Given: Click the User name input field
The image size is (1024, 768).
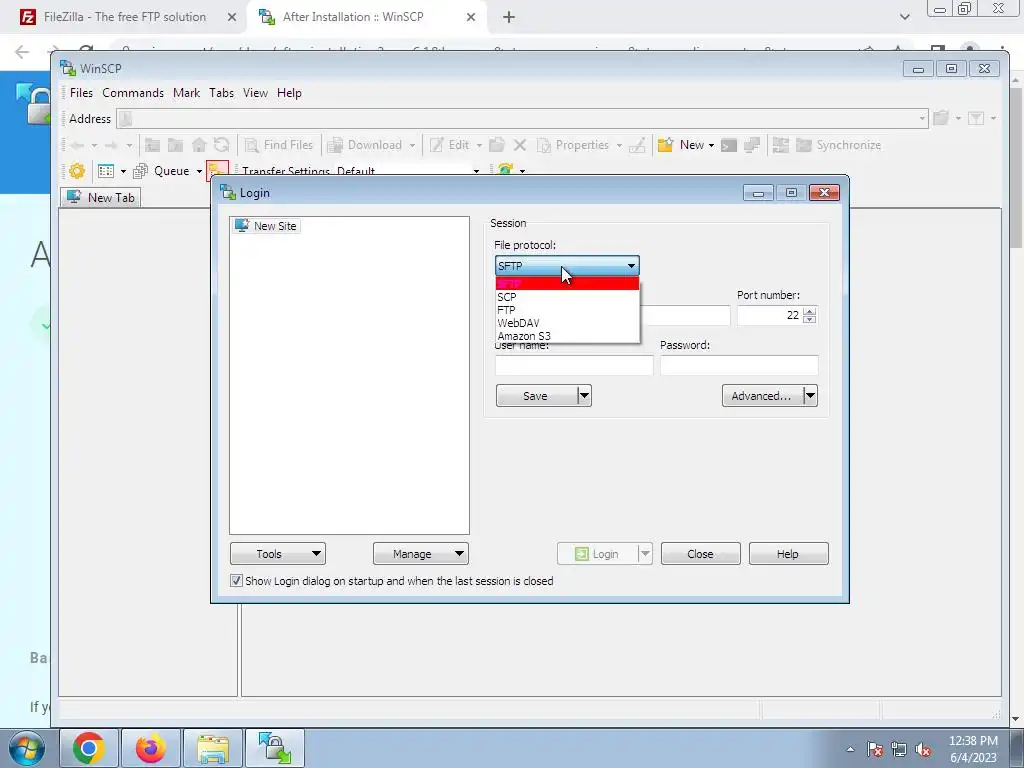Looking at the screenshot, I should [574, 365].
